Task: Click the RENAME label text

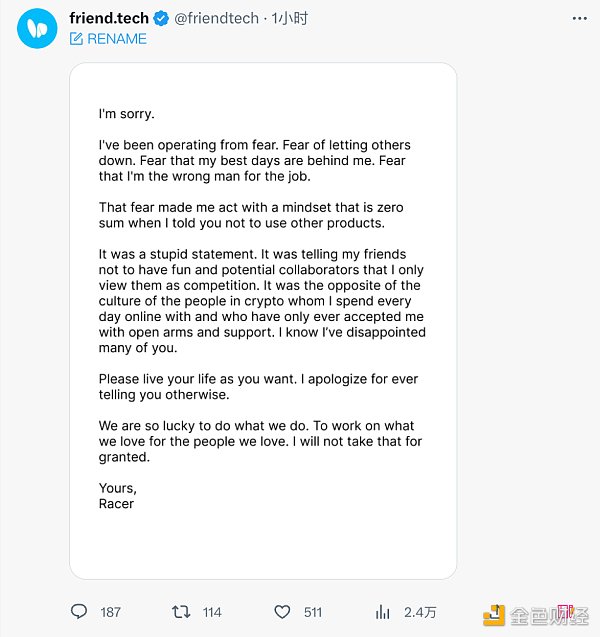Action: pyautogui.click(x=117, y=39)
